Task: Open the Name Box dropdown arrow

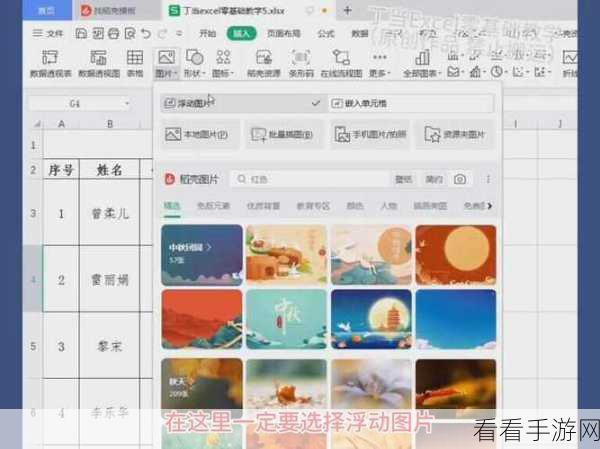Action: 127,103
